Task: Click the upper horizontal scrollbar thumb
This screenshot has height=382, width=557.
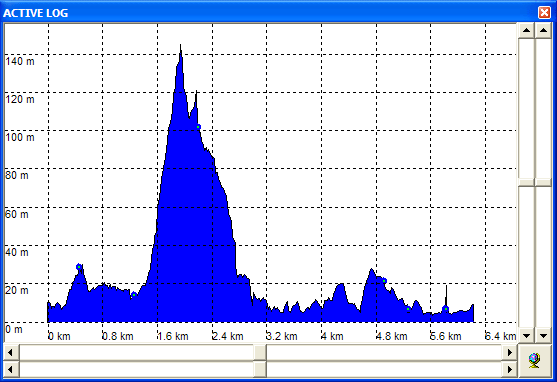Action: (260, 352)
